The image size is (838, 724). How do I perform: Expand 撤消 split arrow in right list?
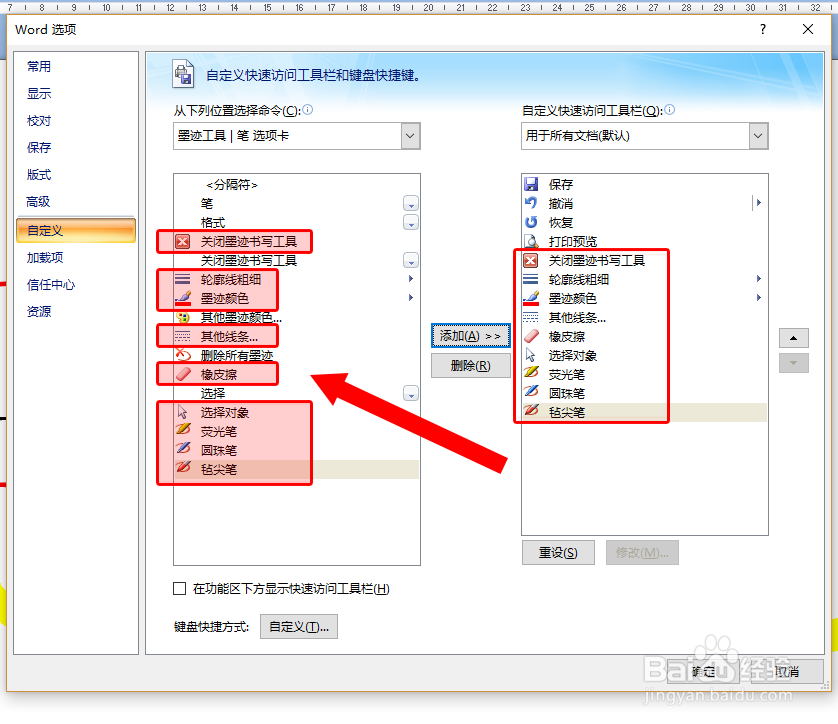pyautogui.click(x=758, y=203)
